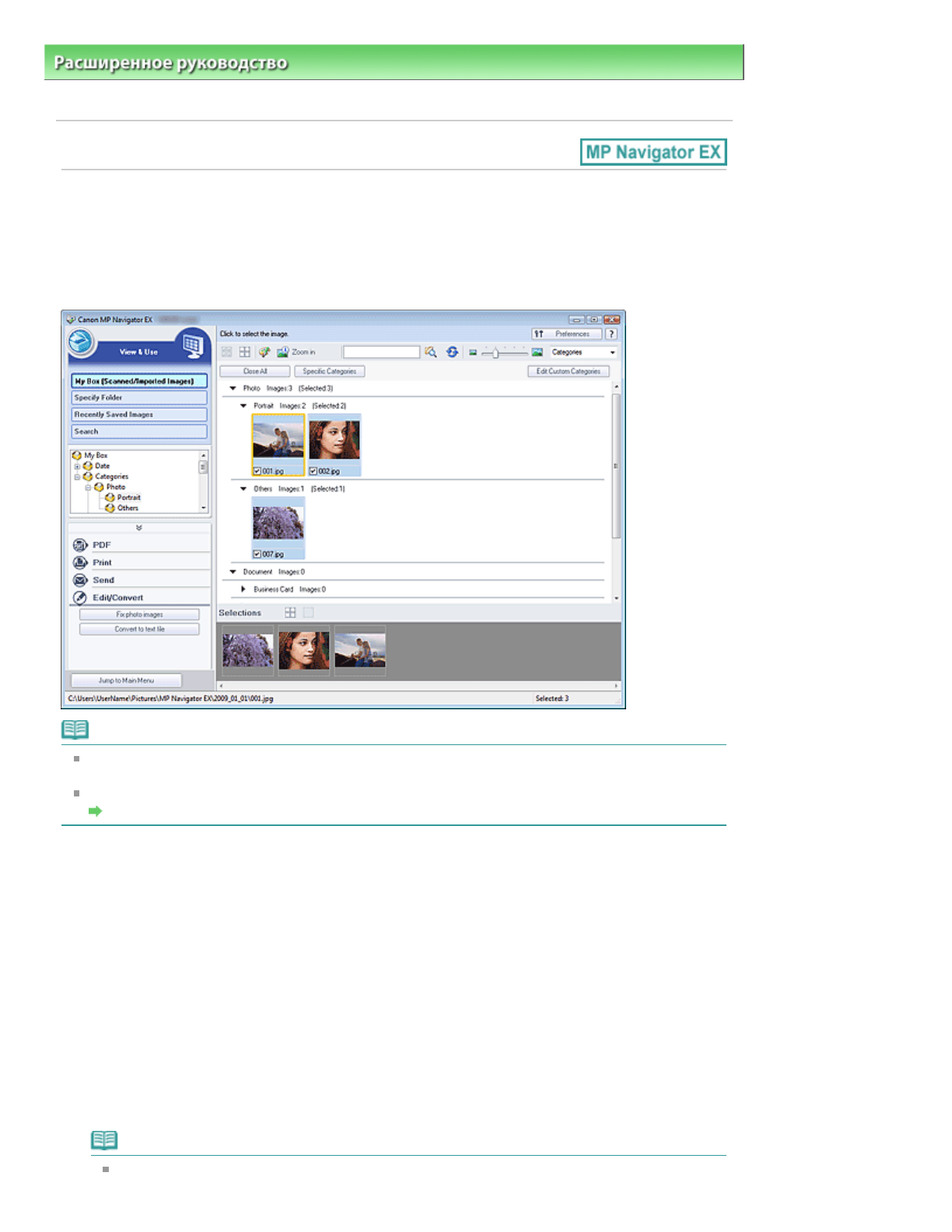Screen dimensions: 952x1232
Task: Click the search text input field
Action: pyautogui.click(x=381, y=352)
